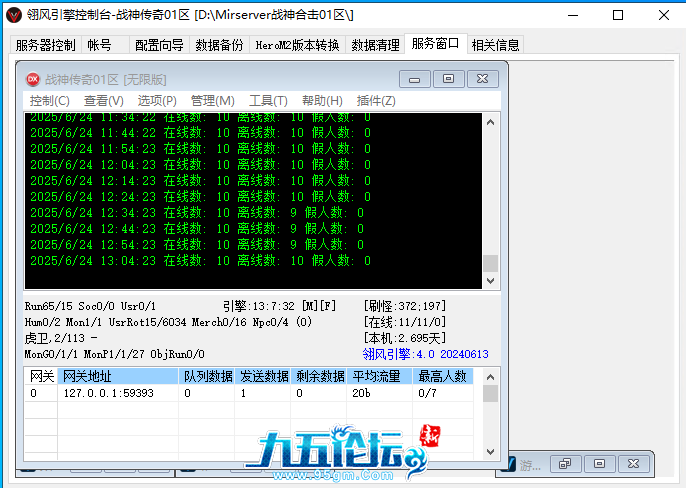Click the 引擎:13:7:32 status text
The image size is (686, 488).
tap(279, 306)
